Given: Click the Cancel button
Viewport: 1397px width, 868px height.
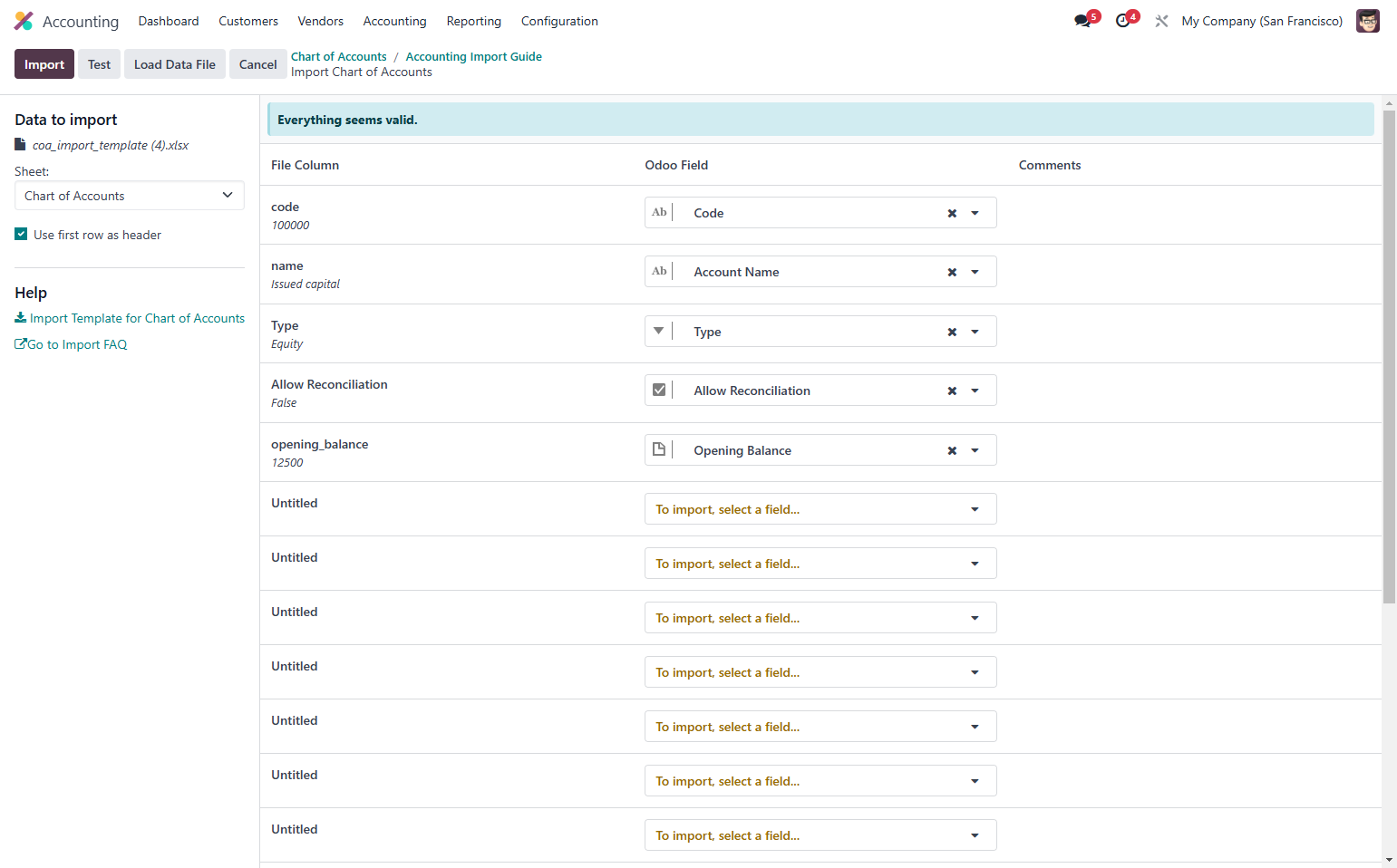Looking at the screenshot, I should tap(258, 64).
